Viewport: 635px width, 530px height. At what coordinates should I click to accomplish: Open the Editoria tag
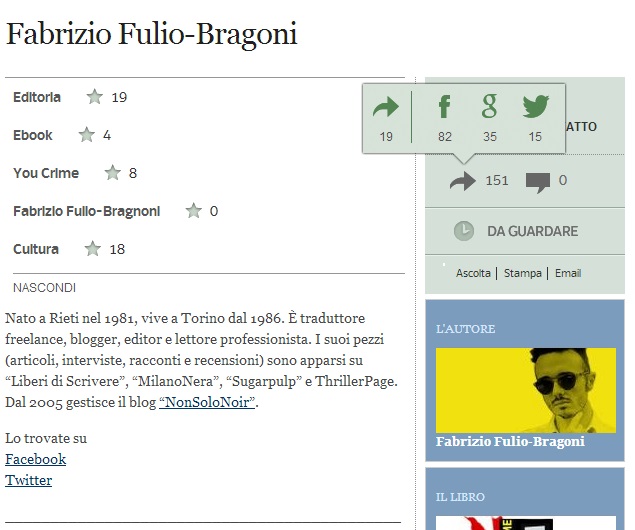click(37, 97)
